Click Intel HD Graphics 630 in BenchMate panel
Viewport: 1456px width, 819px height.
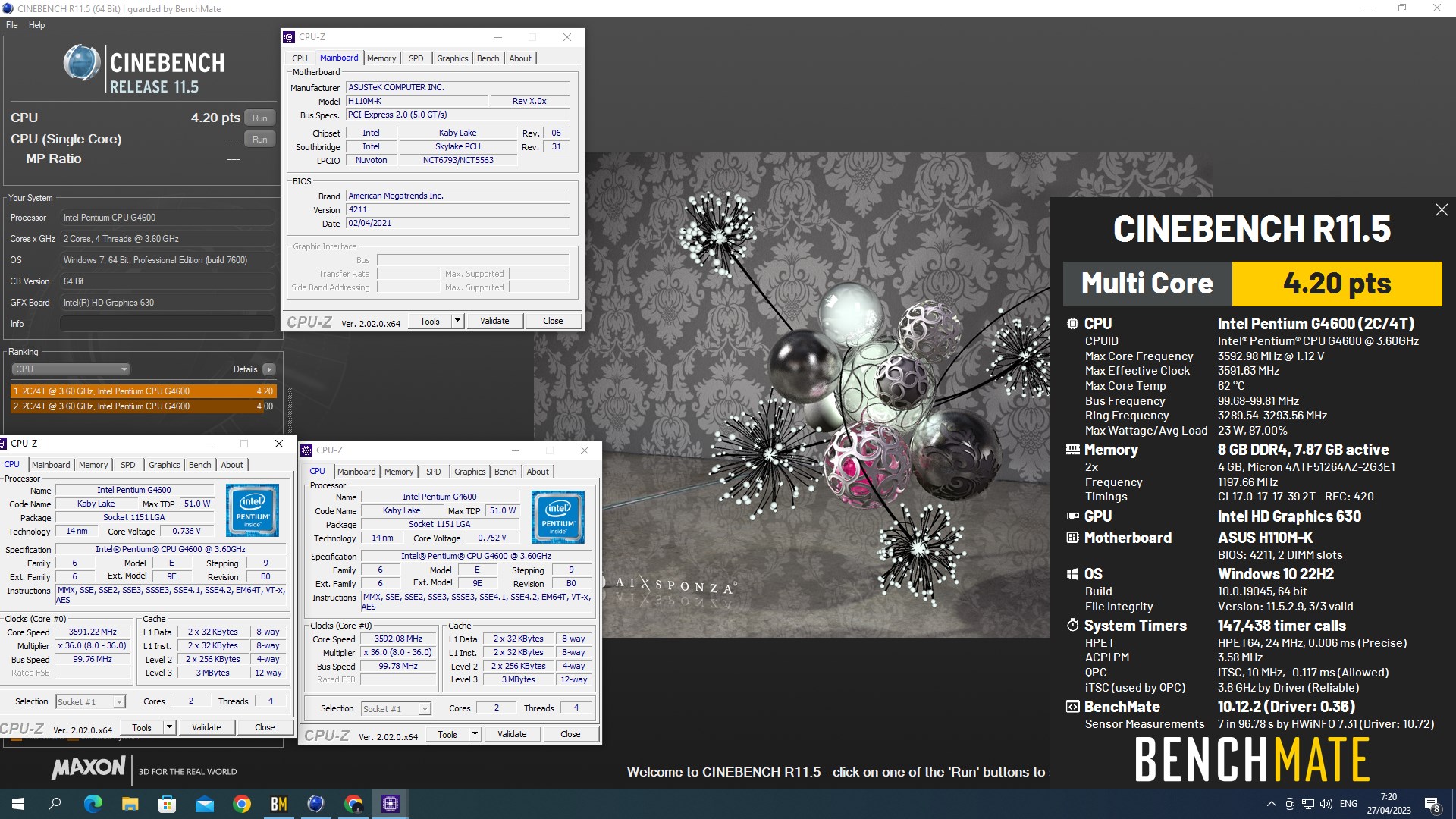[1289, 517]
